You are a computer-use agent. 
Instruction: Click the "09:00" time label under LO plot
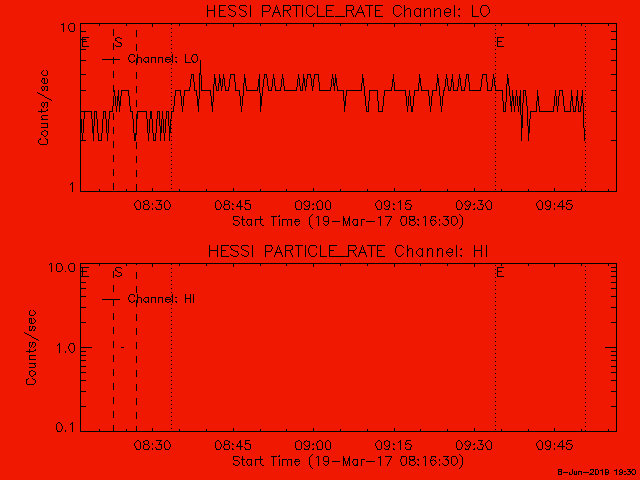pyautogui.click(x=313, y=205)
